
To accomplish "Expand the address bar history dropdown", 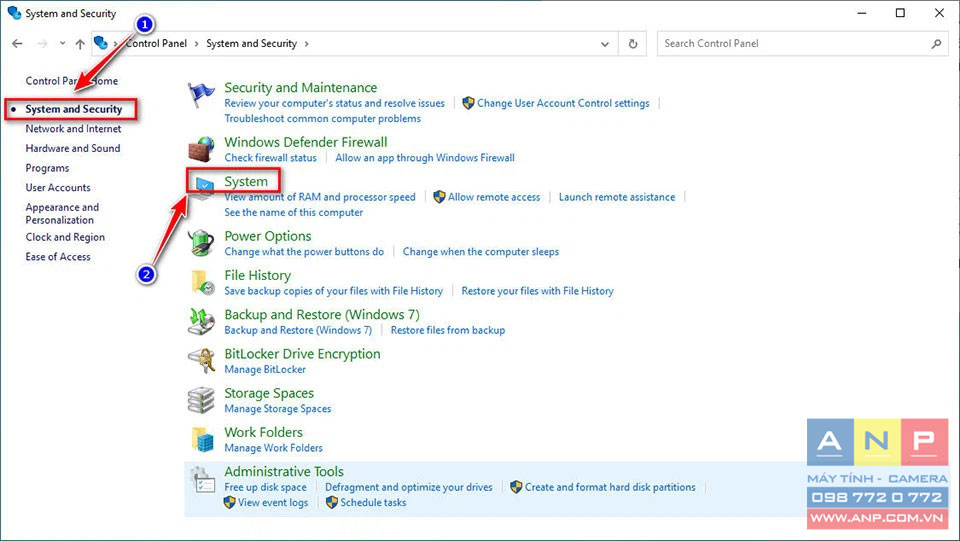I will [x=605, y=43].
